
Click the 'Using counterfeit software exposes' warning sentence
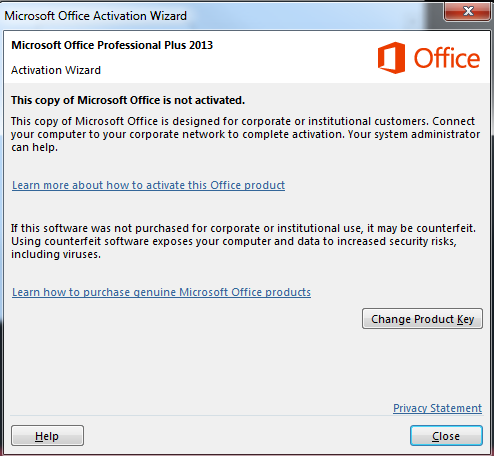[x=234, y=248]
